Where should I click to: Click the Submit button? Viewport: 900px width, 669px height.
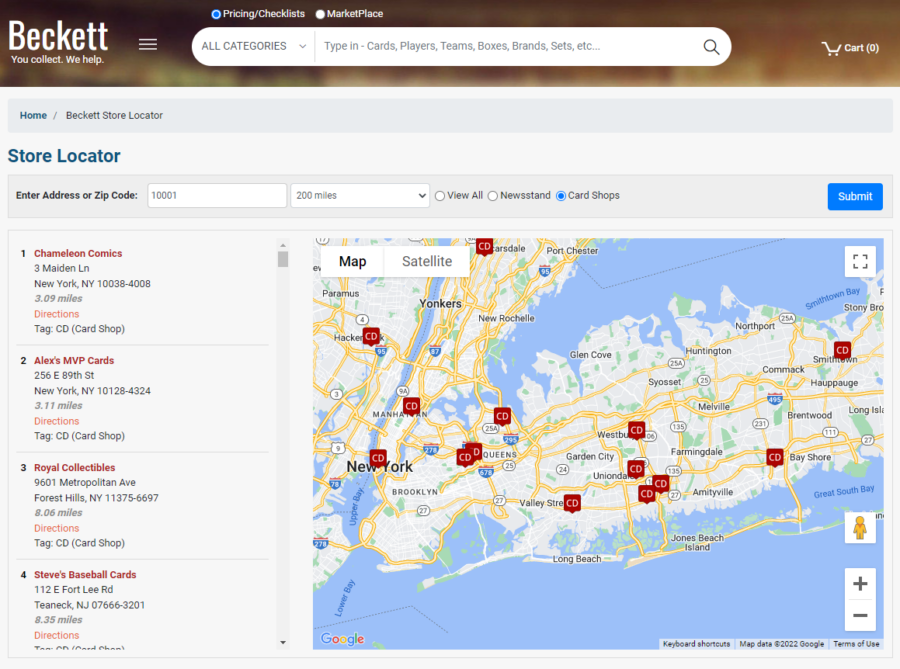pyautogui.click(x=855, y=196)
